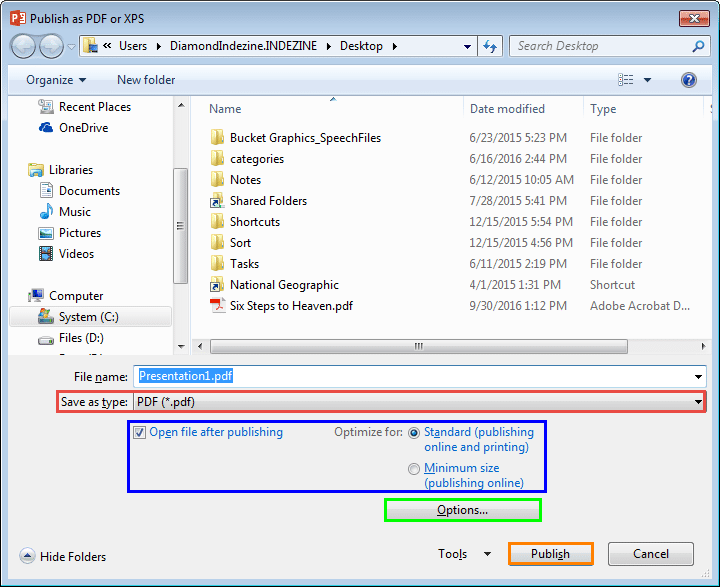Select the Notes folder icon
Screen dimensions: 720x587
click(x=217, y=180)
